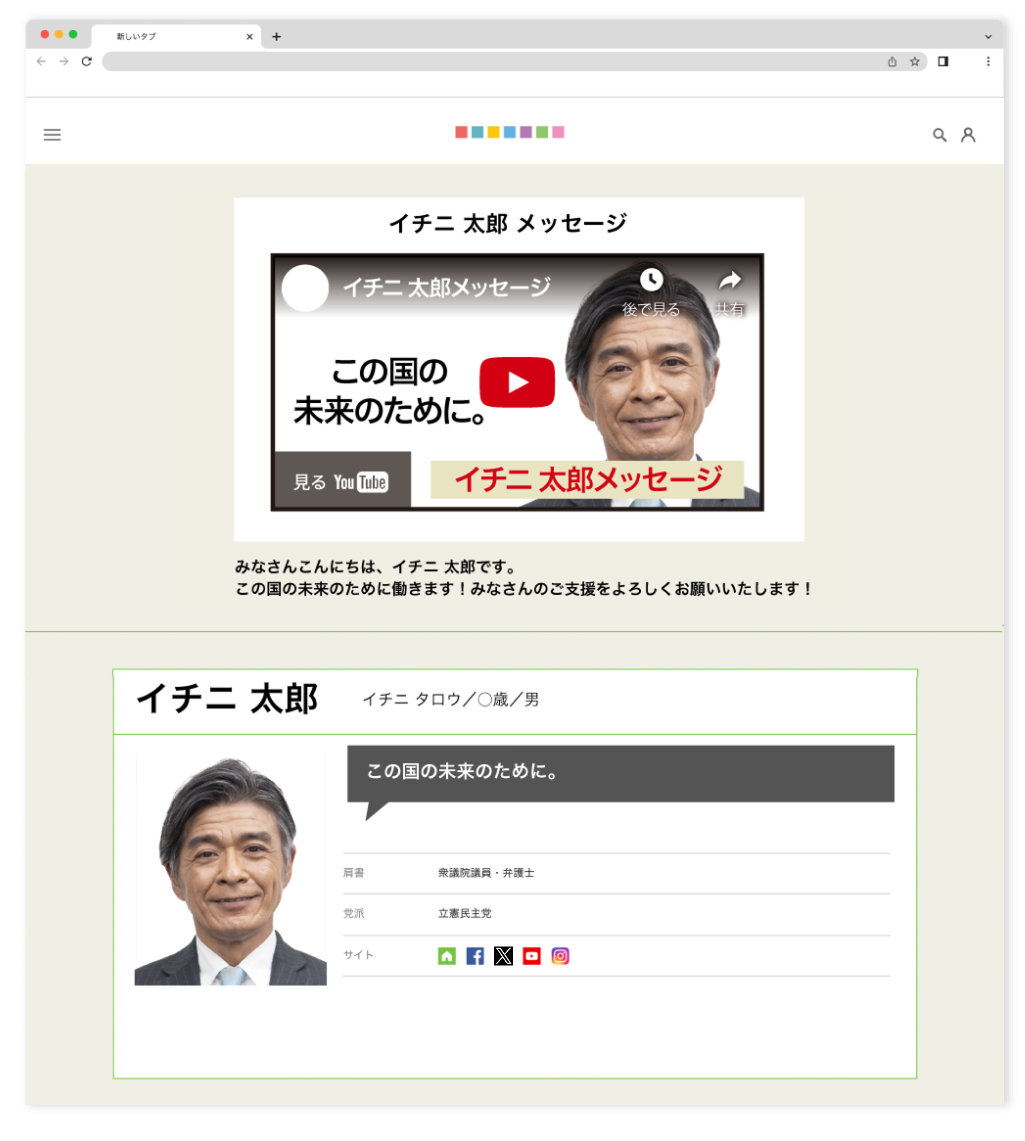This screenshot has width=1025, height=1141.
Task: Reload the page
Action: click(x=87, y=61)
